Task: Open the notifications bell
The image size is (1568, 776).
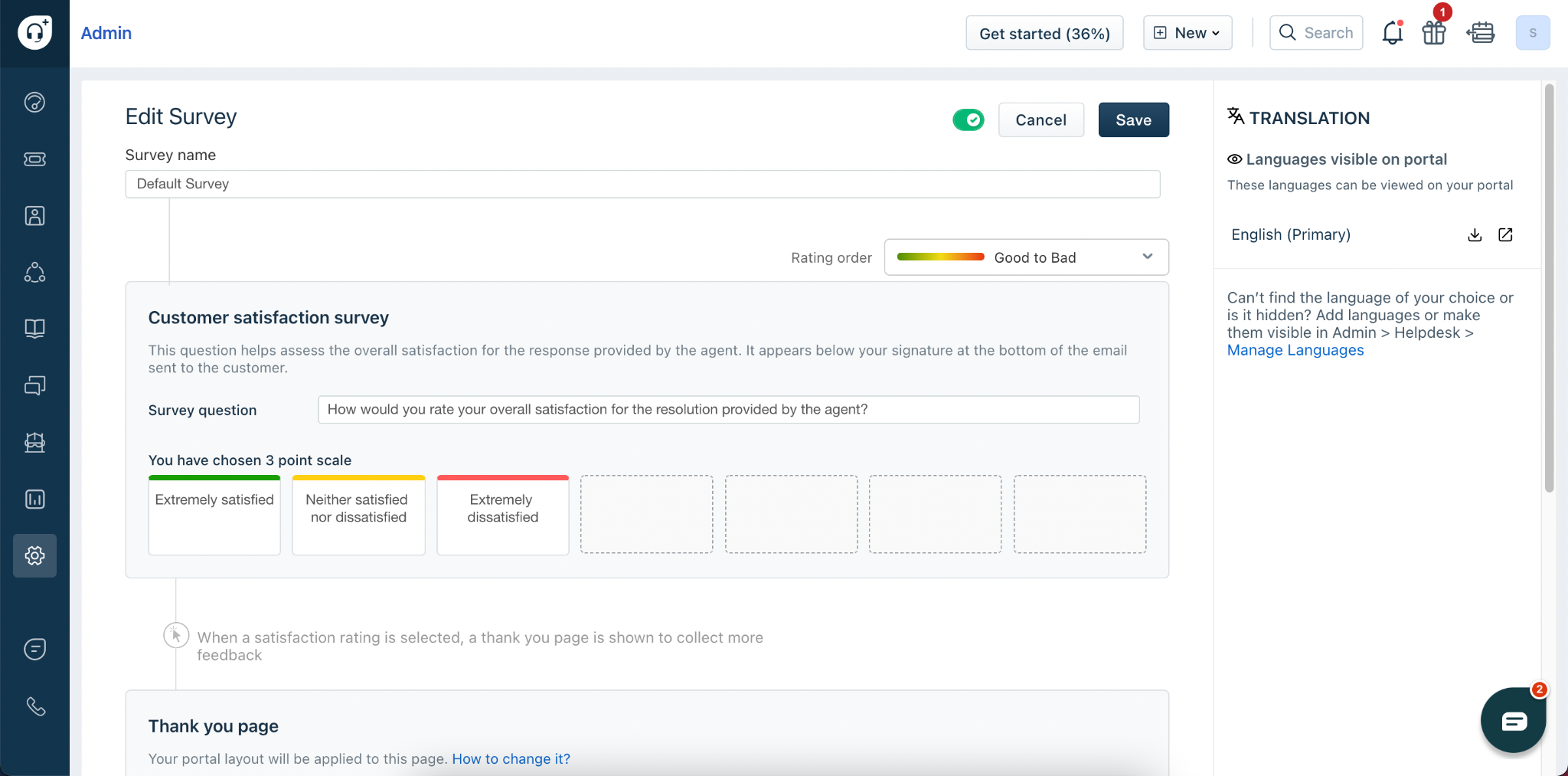Action: point(1392,33)
